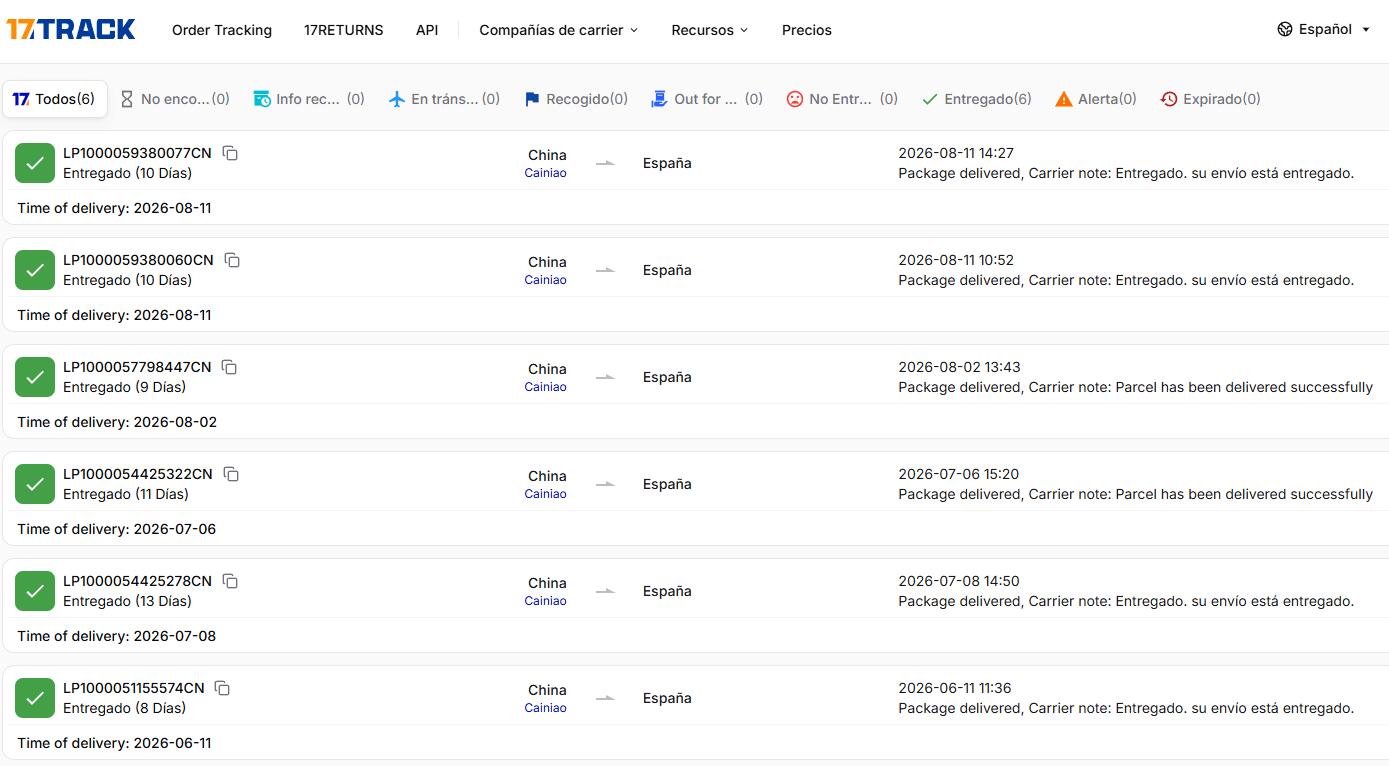Open Order Tracking page

[222, 30]
